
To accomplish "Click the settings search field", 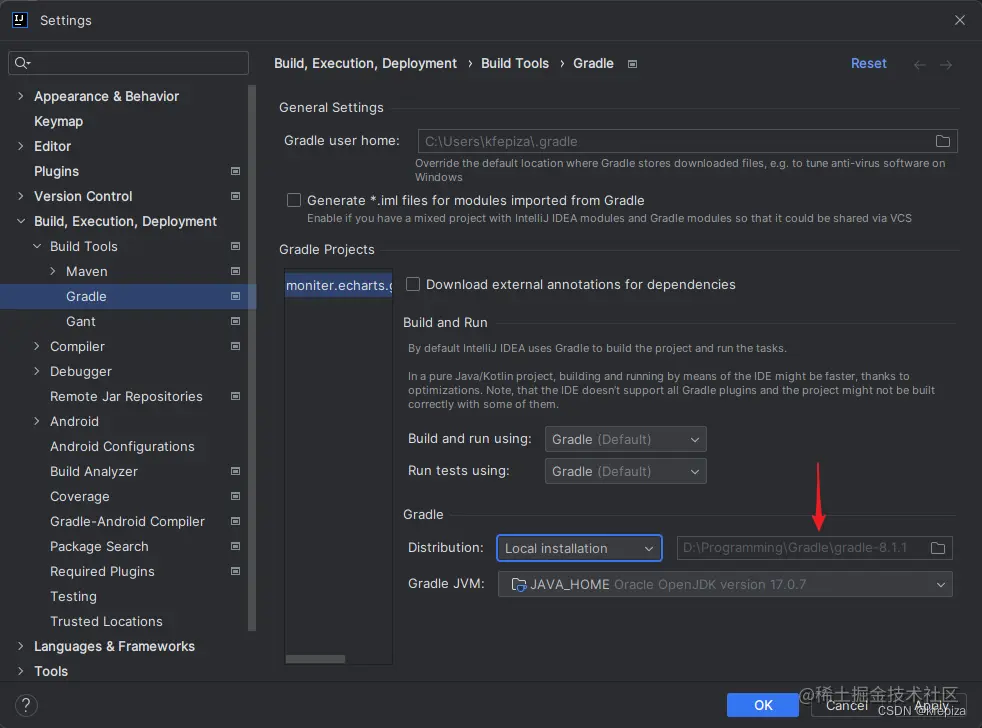I will [128, 63].
